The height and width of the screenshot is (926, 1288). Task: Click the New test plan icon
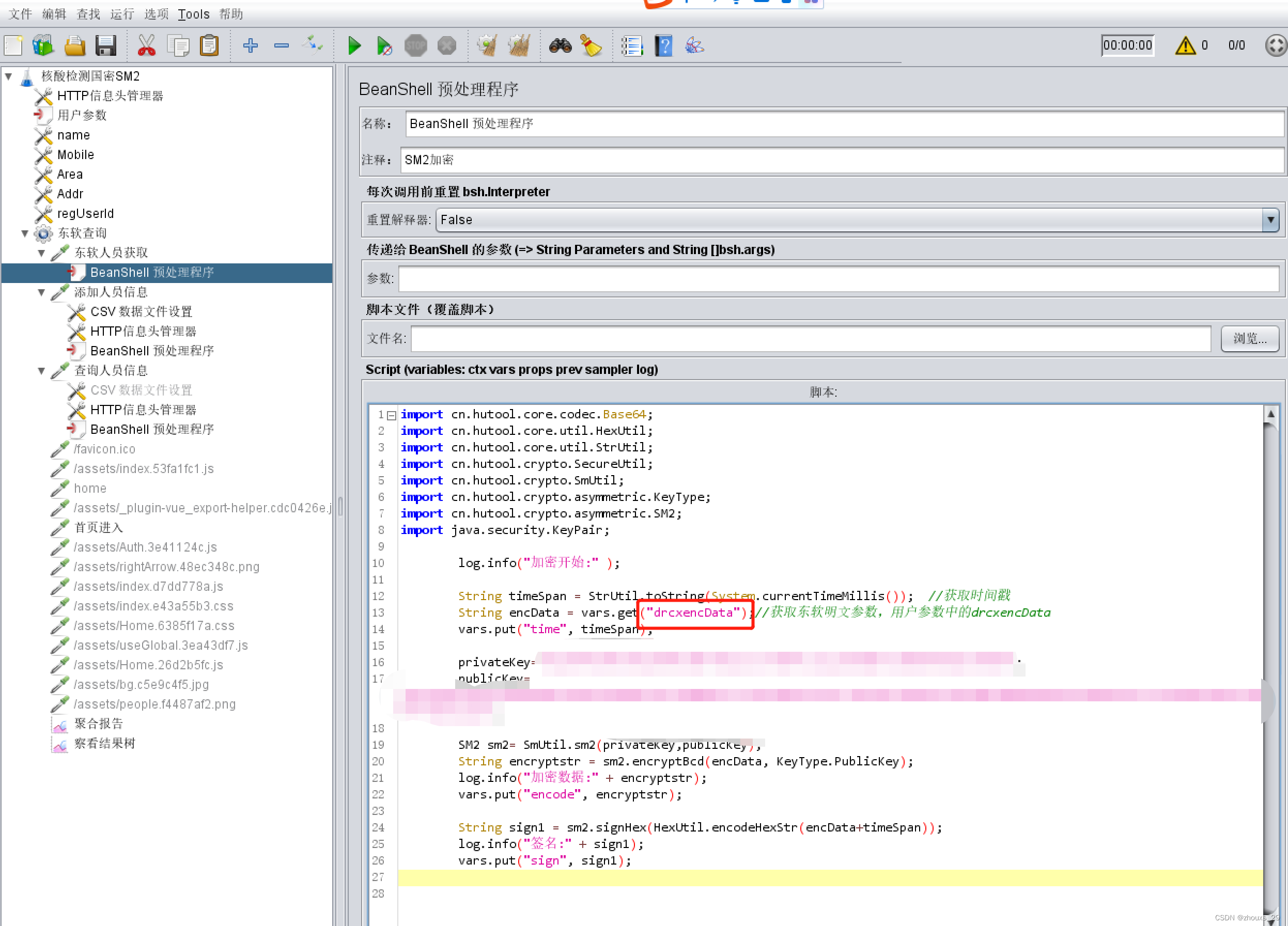click(13, 45)
